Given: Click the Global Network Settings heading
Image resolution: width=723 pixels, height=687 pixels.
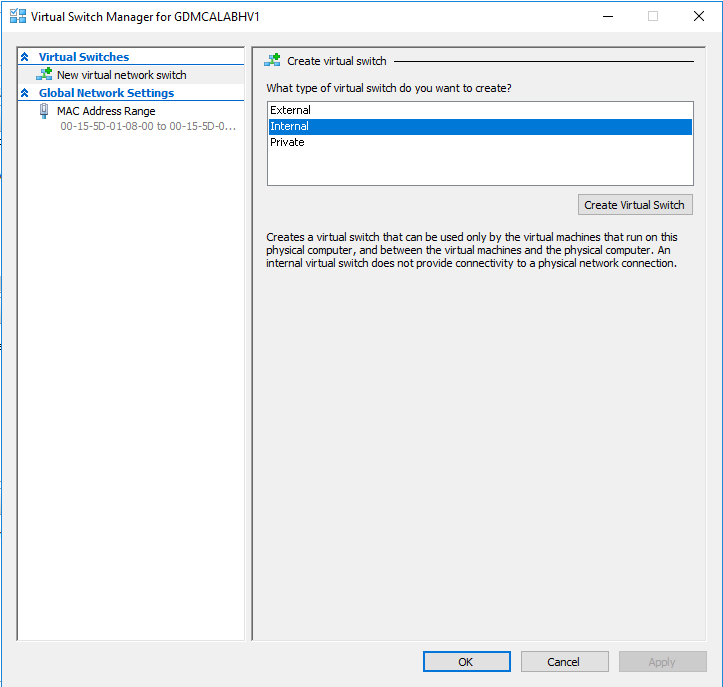Looking at the screenshot, I should 107,93.
